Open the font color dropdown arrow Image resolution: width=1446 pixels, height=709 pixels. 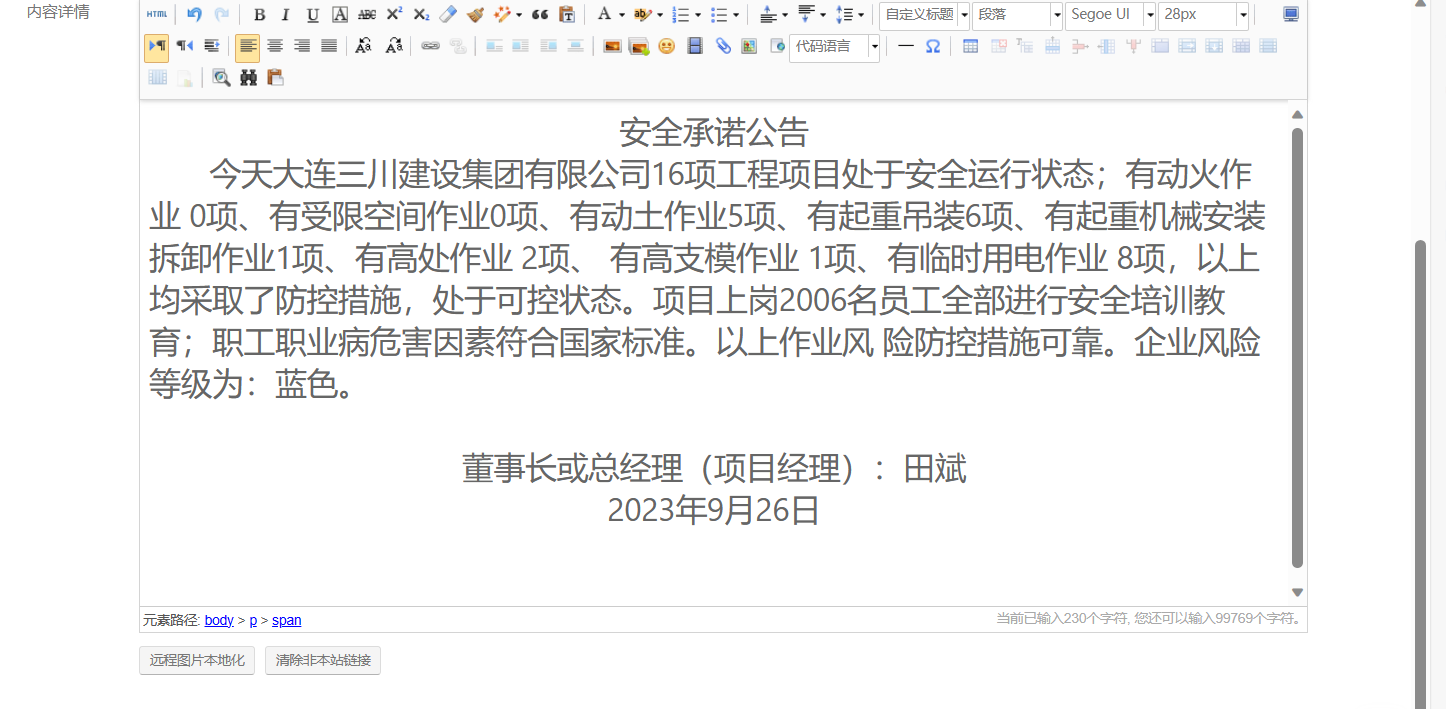pyautogui.click(x=621, y=15)
